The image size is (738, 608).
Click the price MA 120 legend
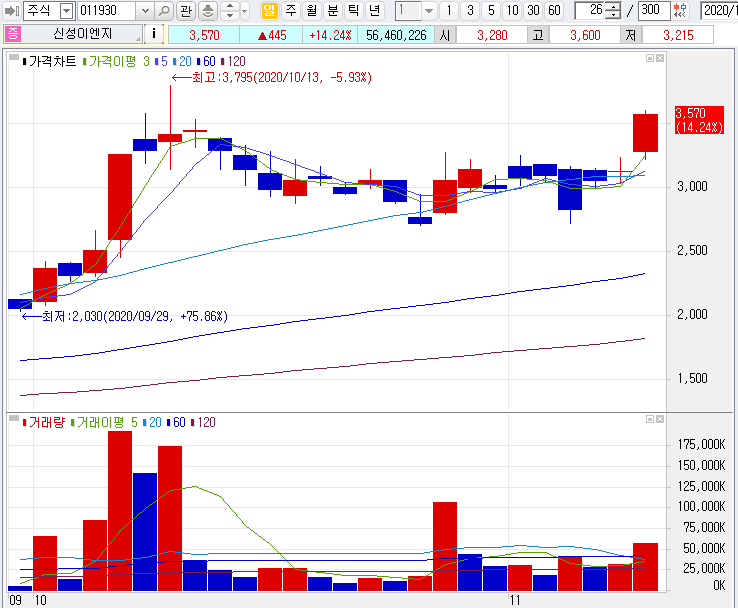233,61
